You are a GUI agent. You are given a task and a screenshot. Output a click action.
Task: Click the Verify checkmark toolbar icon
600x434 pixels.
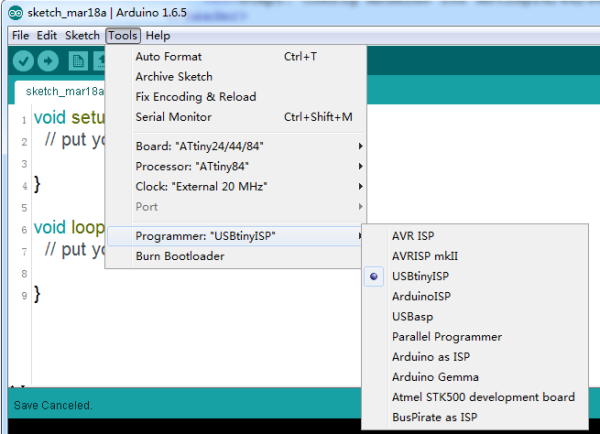coord(23,61)
